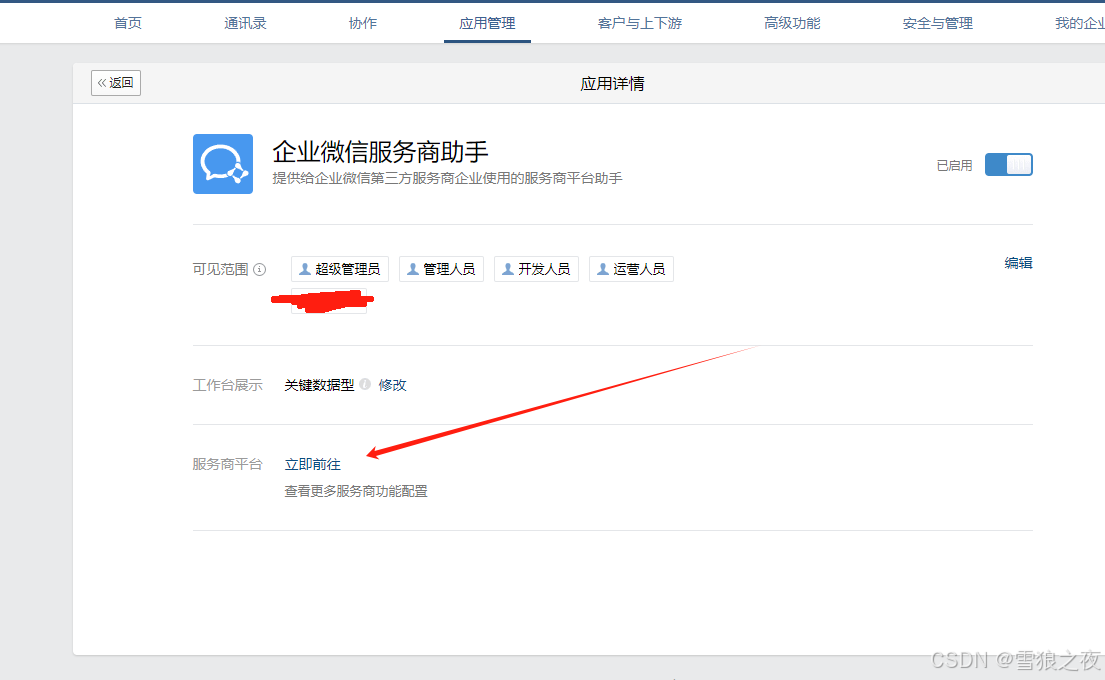This screenshot has height=680, width=1105.
Task: Click 编辑 link for visible range
Action: click(1018, 263)
